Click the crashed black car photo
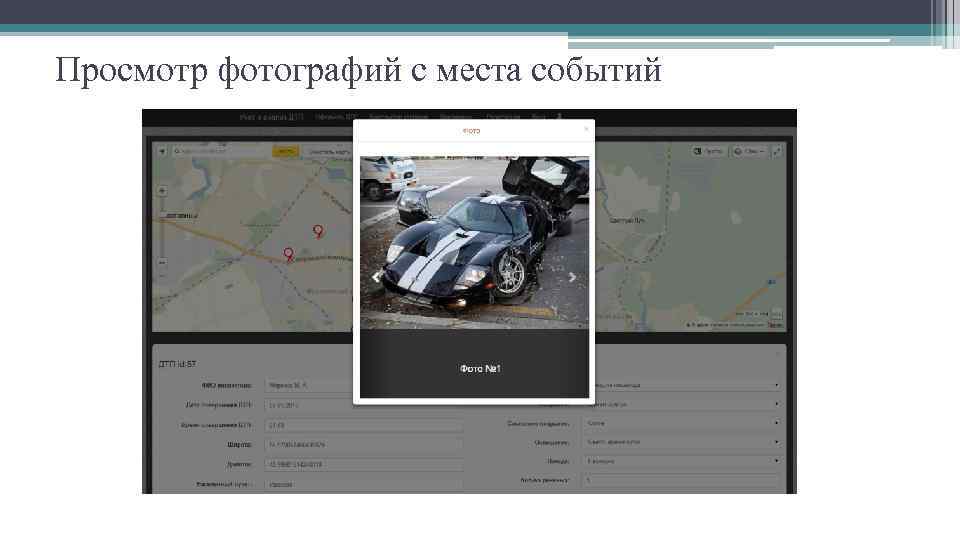Image resolution: width=960 pixels, height=540 pixels. [474, 242]
